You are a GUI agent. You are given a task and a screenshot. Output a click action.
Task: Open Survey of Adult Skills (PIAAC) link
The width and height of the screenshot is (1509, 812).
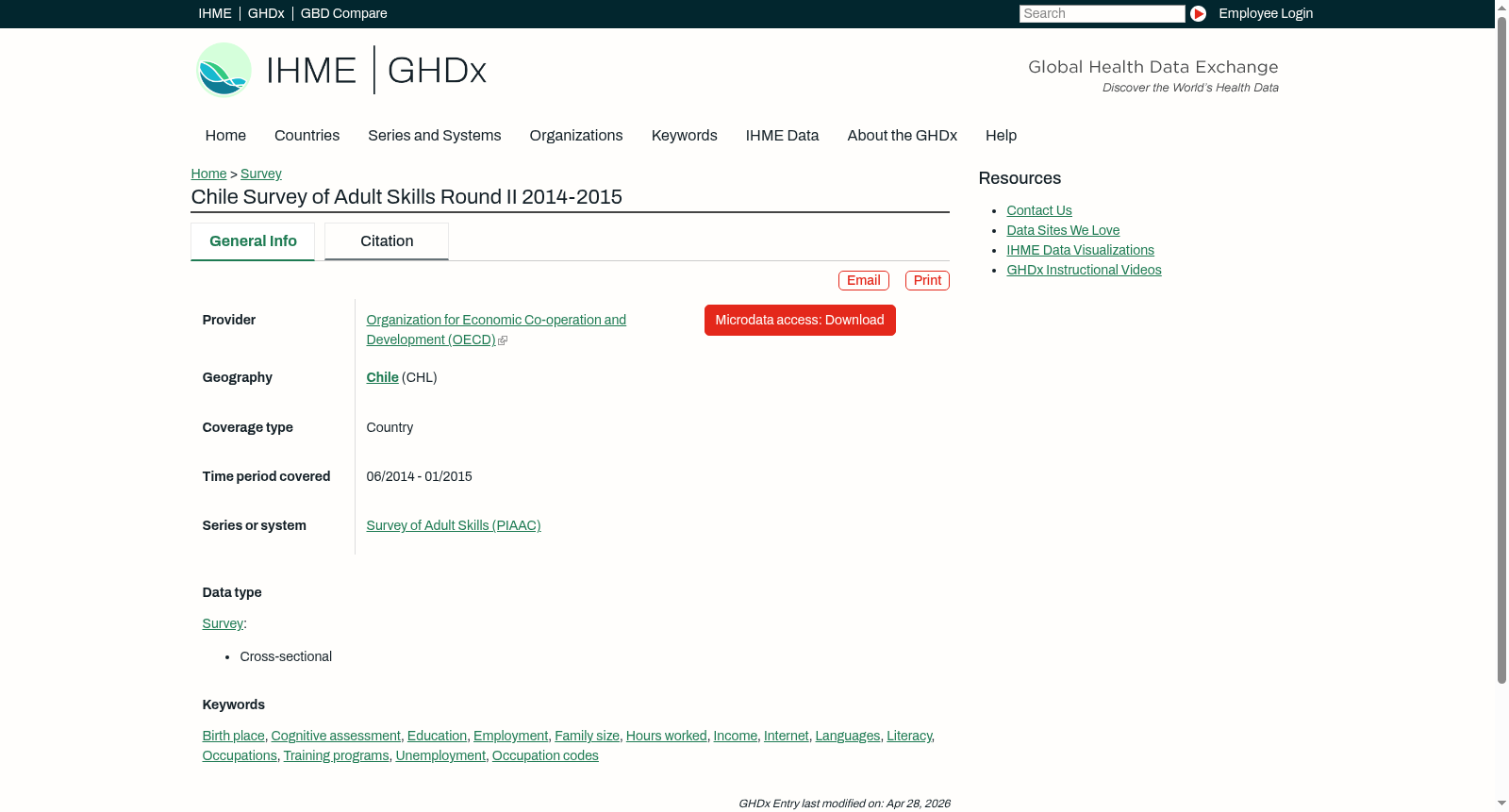454,525
